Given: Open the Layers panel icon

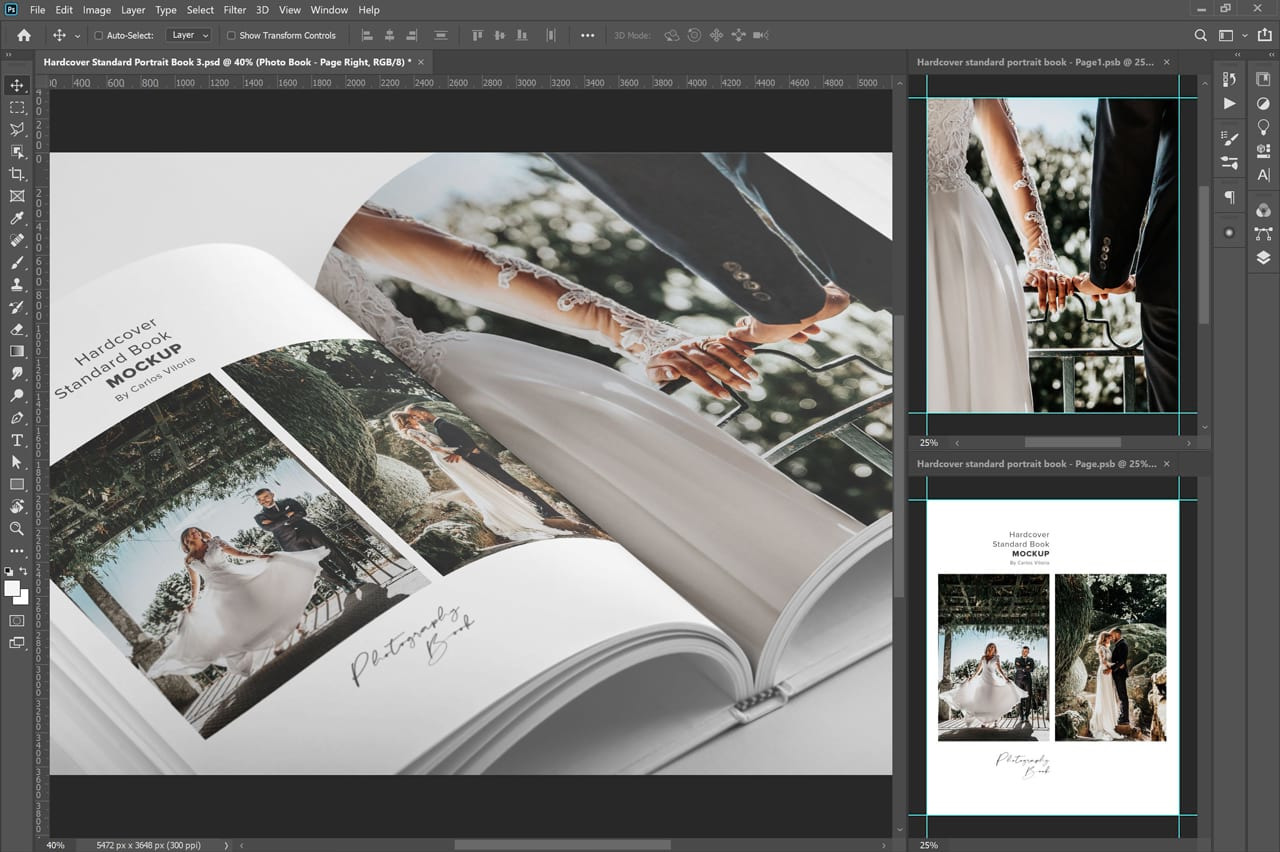Looking at the screenshot, I should point(1263,257).
